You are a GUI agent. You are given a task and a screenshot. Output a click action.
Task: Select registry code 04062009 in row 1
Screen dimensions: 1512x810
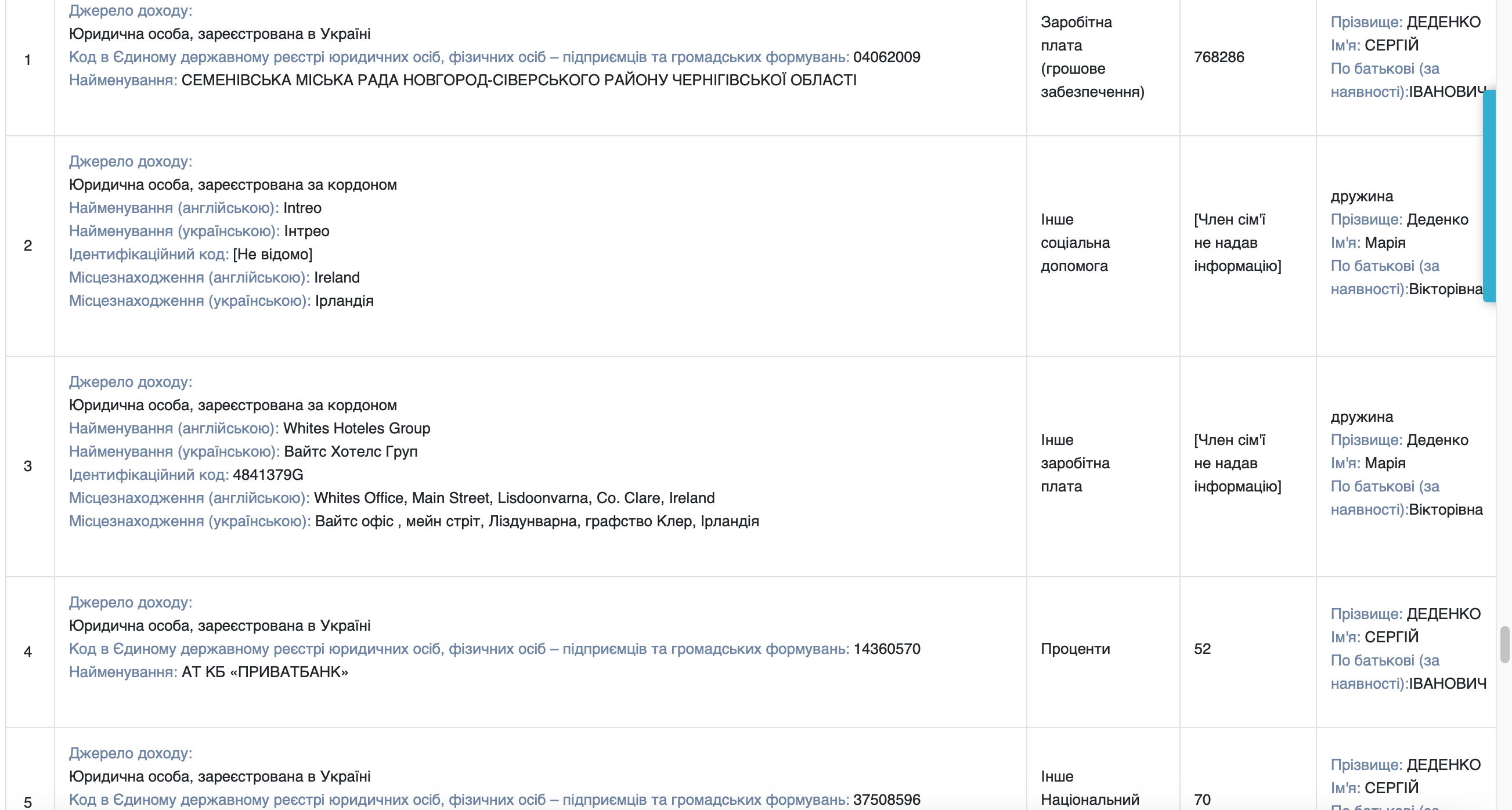[x=886, y=57]
